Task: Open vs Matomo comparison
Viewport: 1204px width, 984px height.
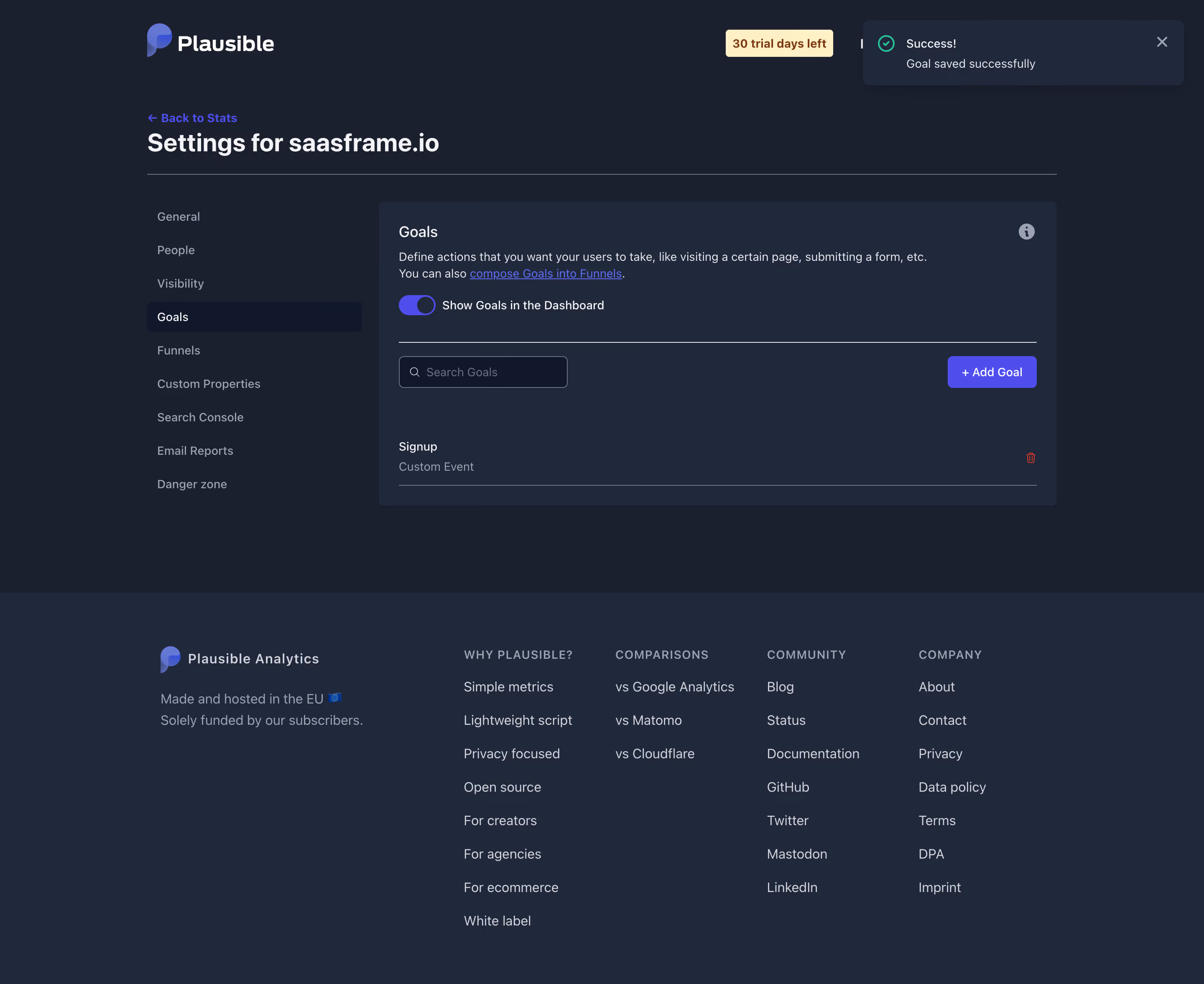Action: point(648,720)
